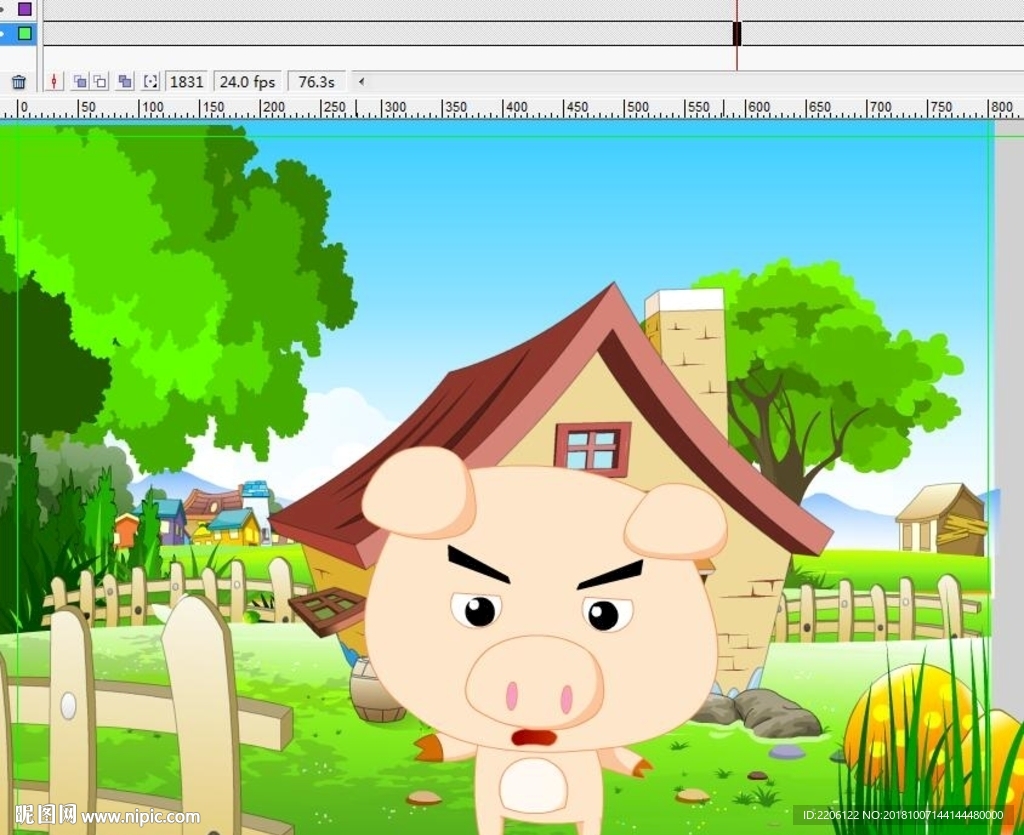Image resolution: width=1024 pixels, height=835 pixels.
Task: Click the 76.3s elapsed time value
Action: (317, 82)
